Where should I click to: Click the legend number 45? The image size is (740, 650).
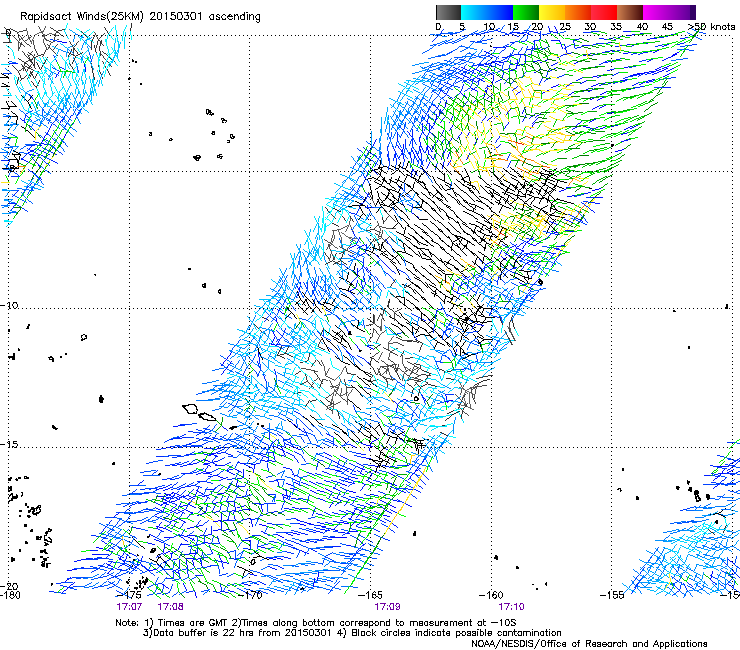(x=667, y=26)
